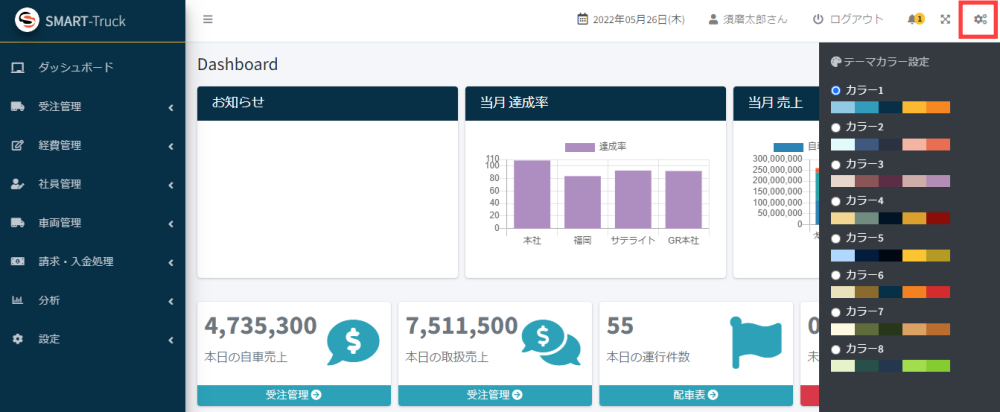This screenshot has width=1000, height=412.
Task: Open the theme settings gears icon
Action: pos(977,19)
